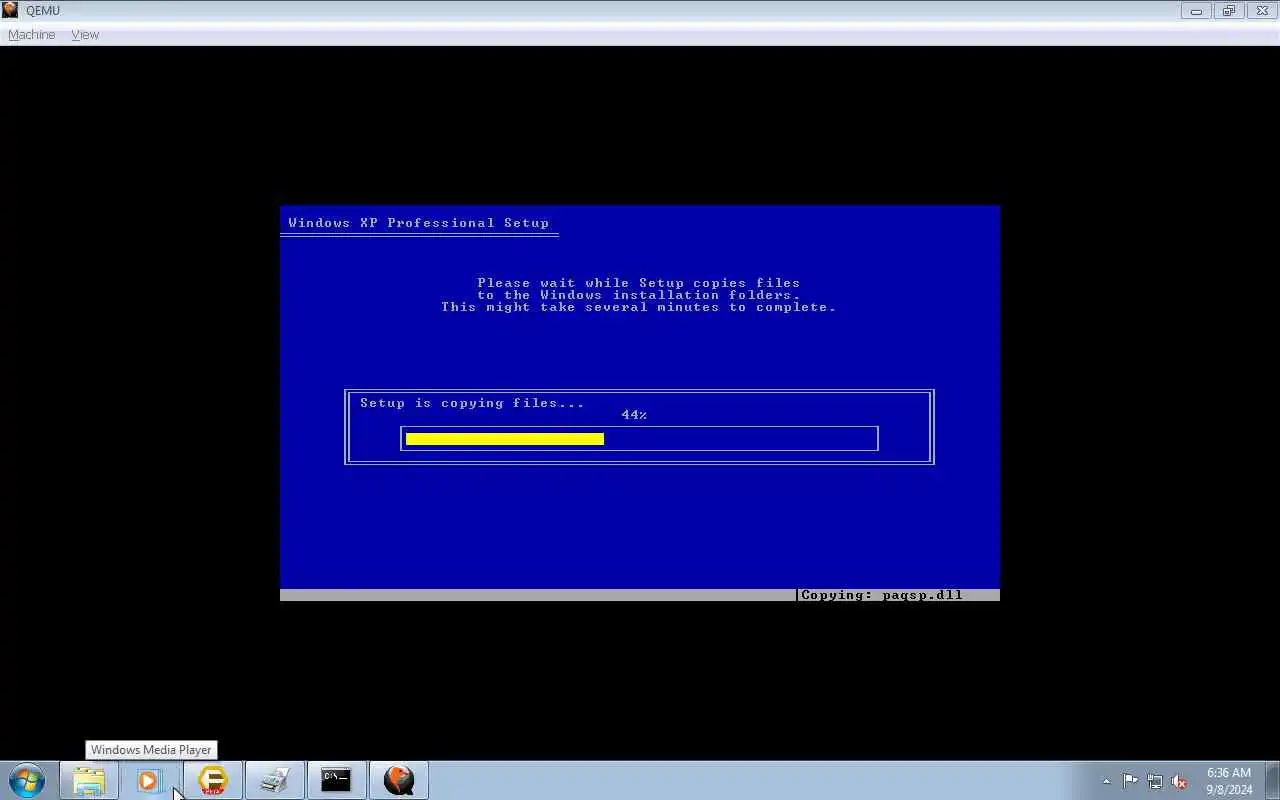Switch to the QEMU taskbar icon
Viewport: 1280px width, 800px height.
point(398,780)
